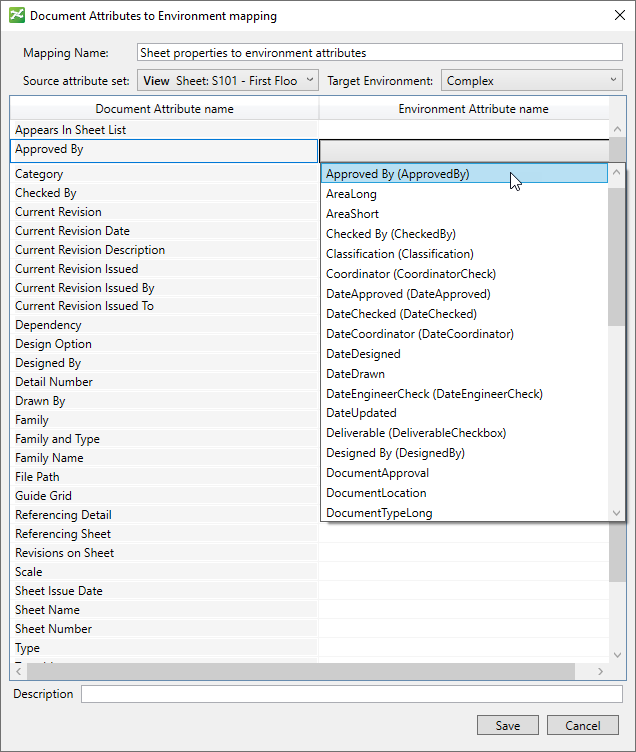Select the Detail Number row
The height and width of the screenshot is (752, 636).
pos(164,382)
